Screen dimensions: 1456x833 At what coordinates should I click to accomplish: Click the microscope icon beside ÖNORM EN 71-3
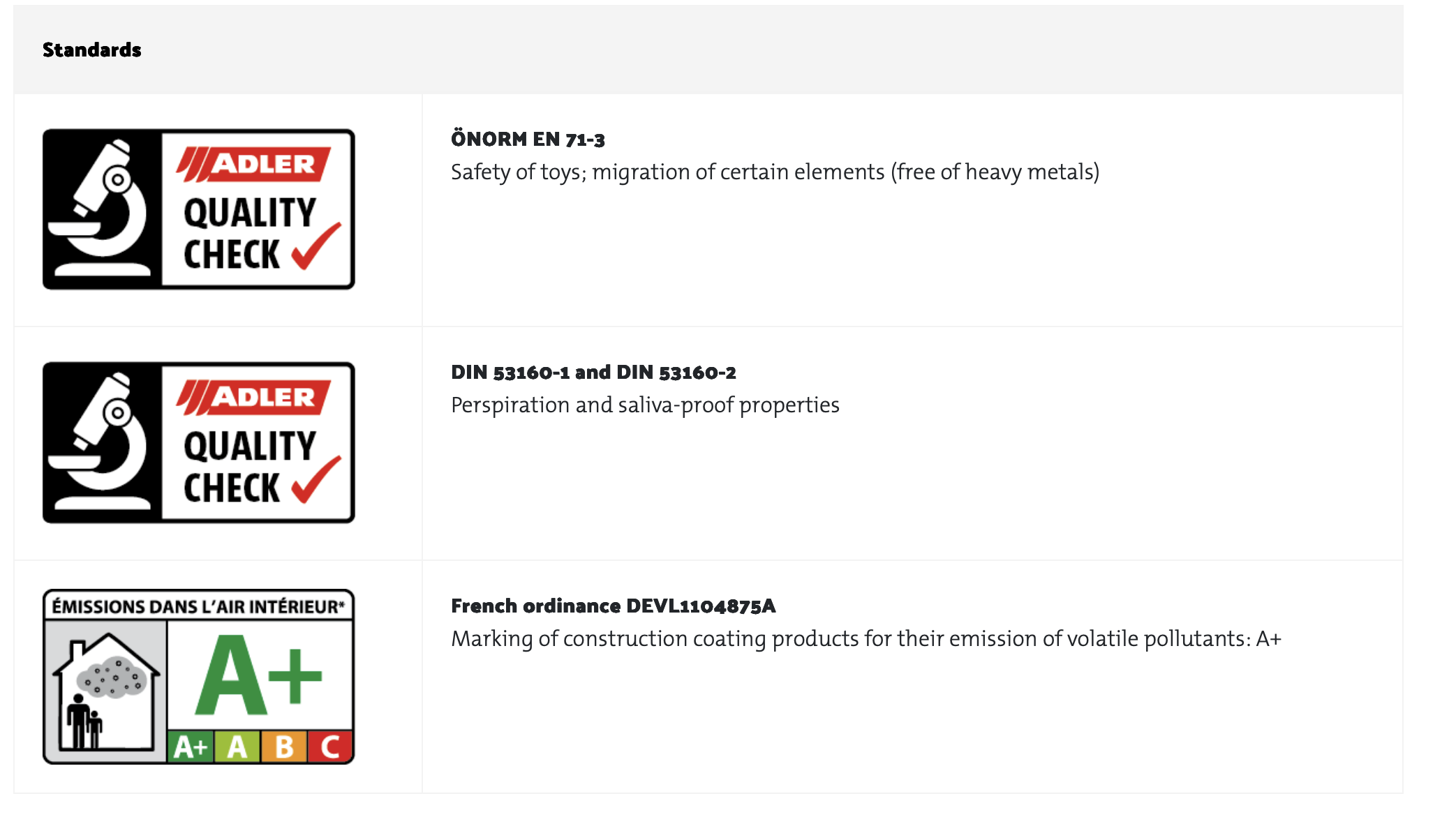click(102, 209)
